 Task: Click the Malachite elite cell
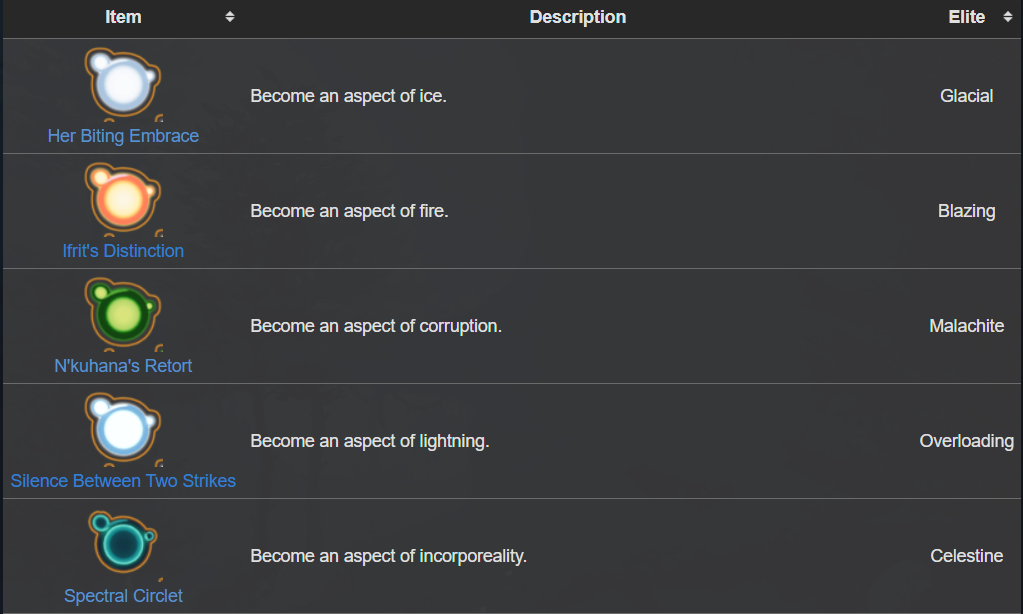(966, 326)
